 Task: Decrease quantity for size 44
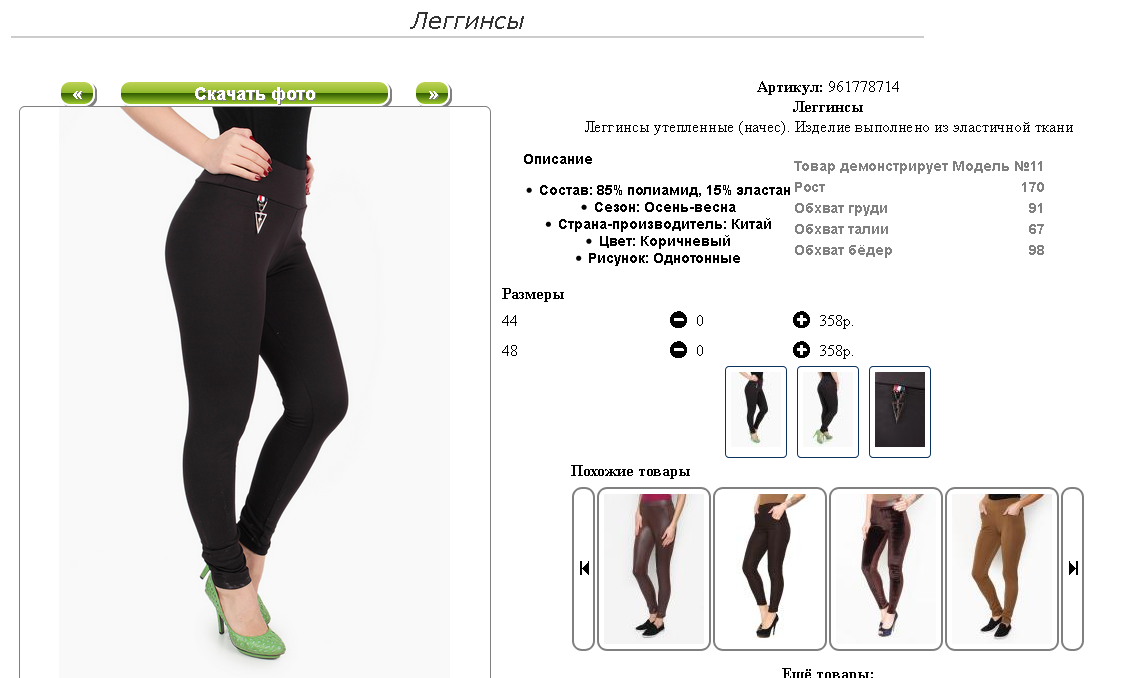[x=678, y=320]
